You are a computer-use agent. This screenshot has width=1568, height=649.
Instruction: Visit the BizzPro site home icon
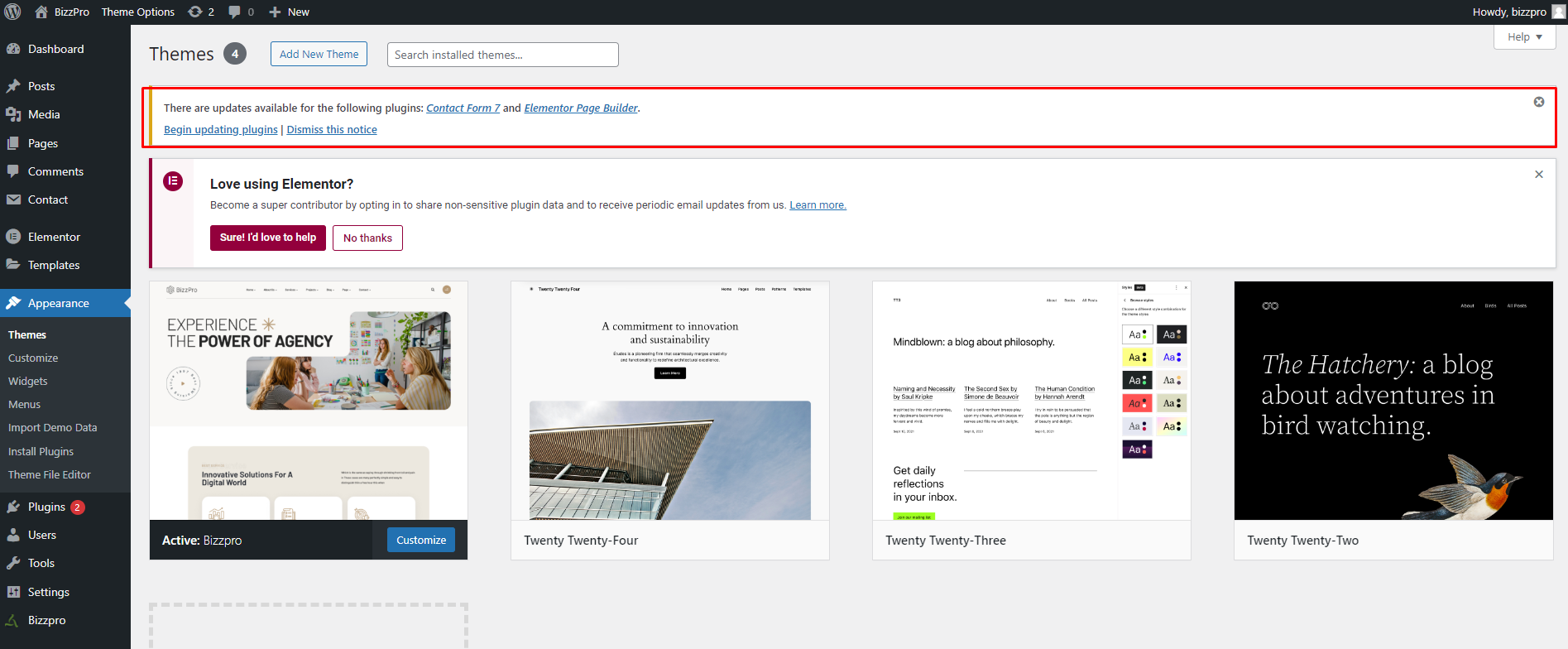(x=41, y=12)
